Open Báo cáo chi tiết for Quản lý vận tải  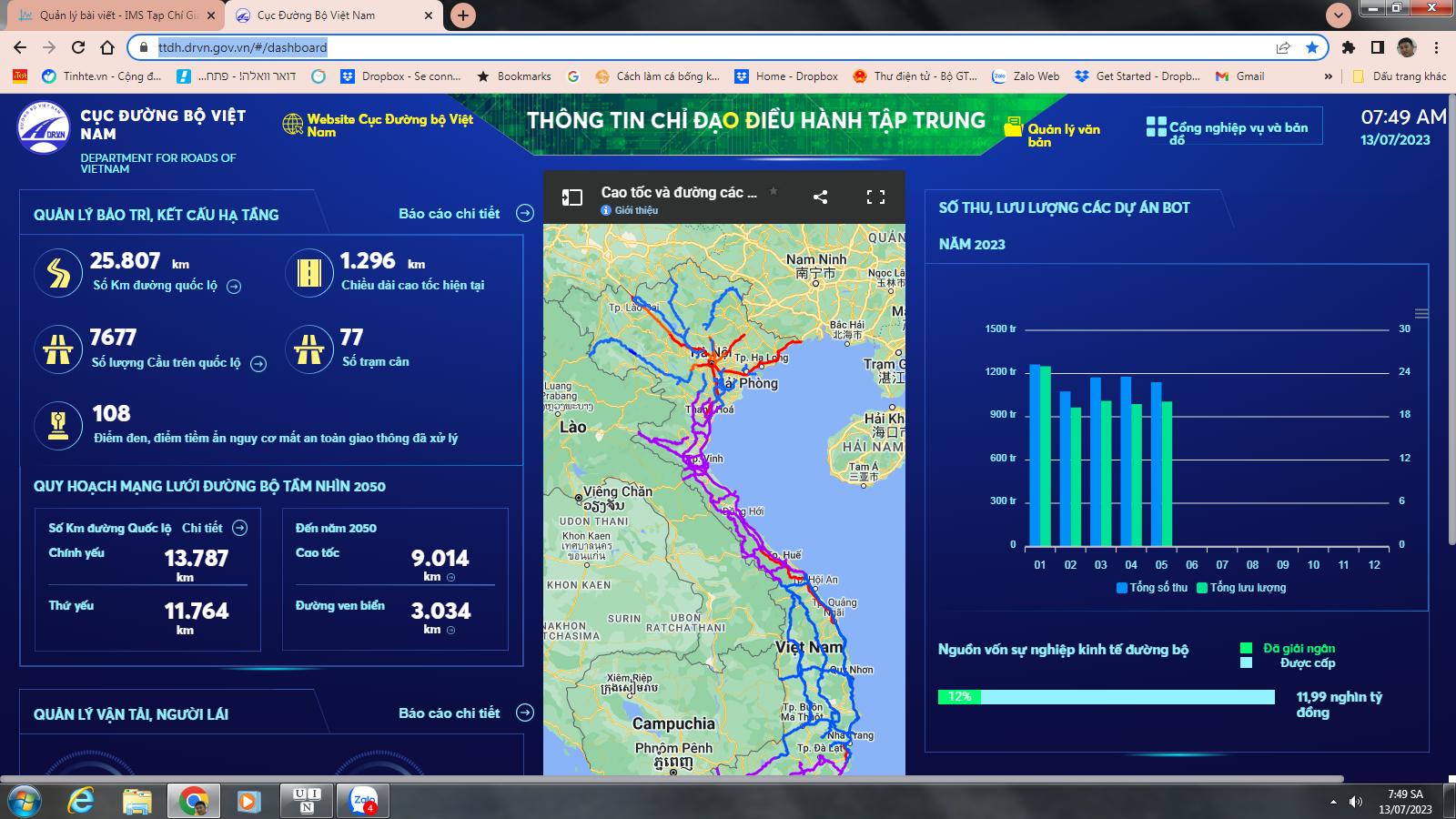point(524,713)
